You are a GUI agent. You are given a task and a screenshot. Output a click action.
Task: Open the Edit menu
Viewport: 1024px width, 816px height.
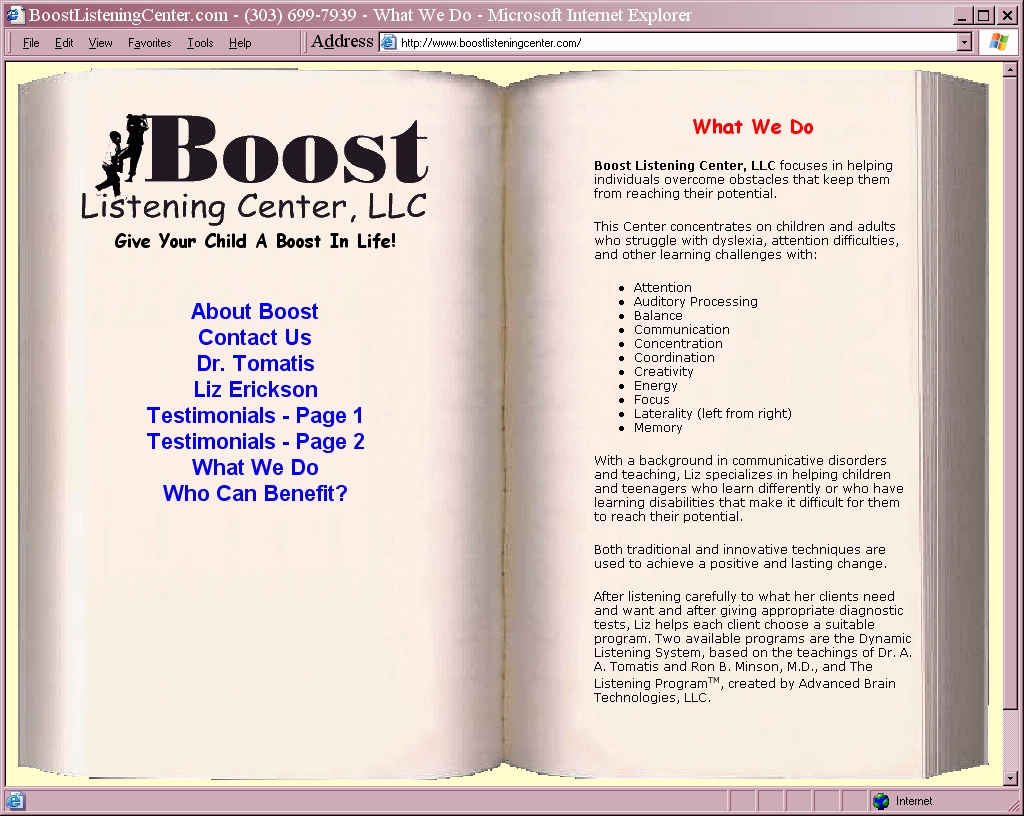coord(64,43)
